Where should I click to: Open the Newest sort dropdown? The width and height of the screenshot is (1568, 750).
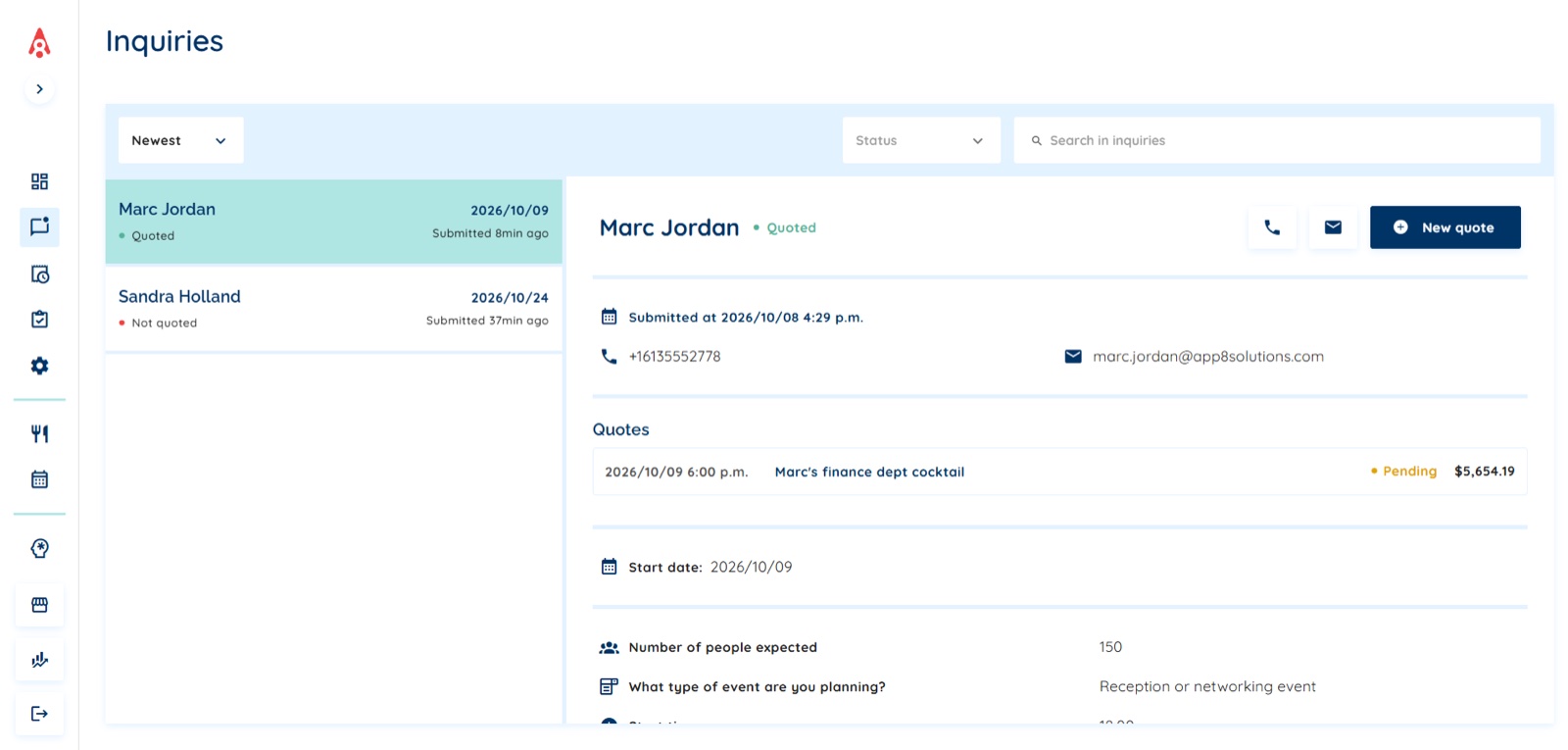(x=180, y=140)
